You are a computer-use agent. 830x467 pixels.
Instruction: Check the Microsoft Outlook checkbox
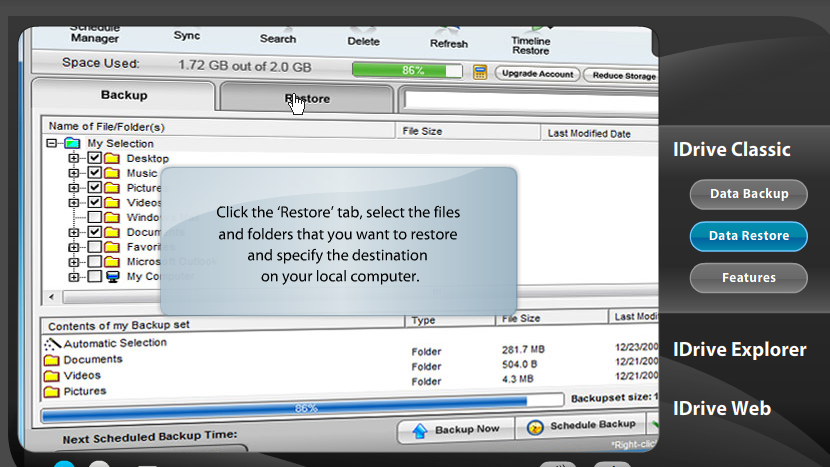[94, 262]
